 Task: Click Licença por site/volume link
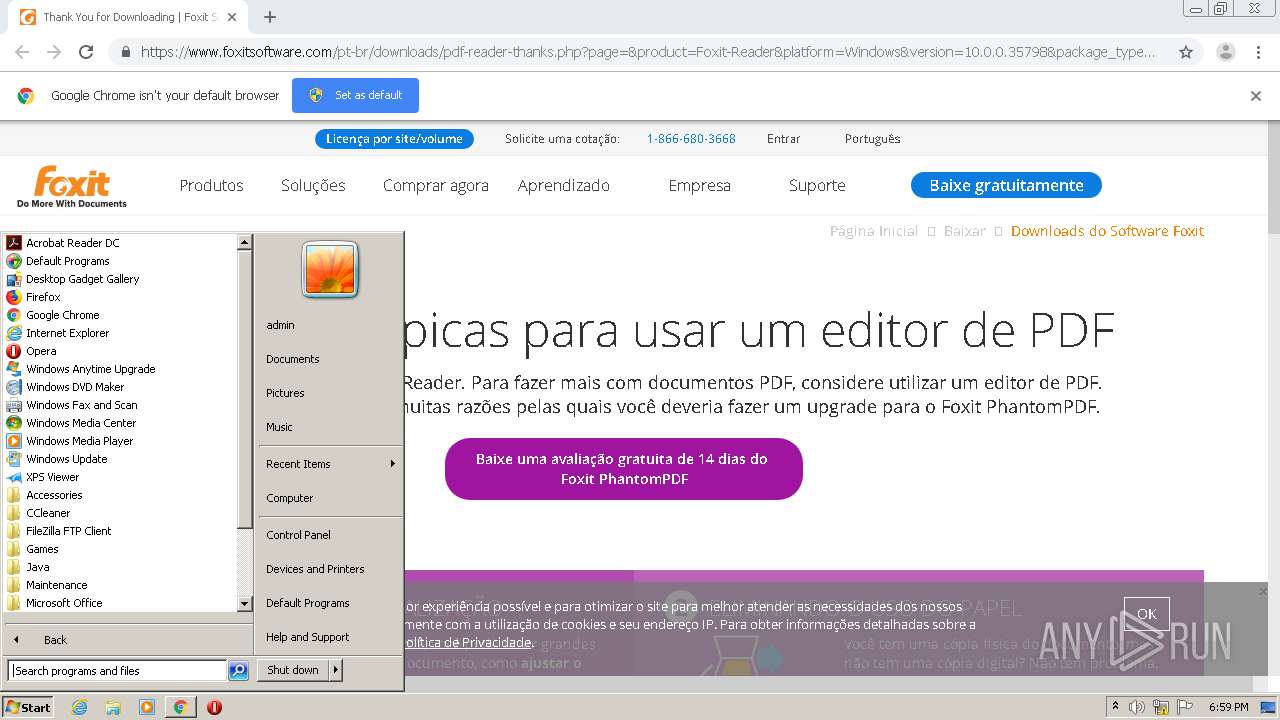click(394, 139)
